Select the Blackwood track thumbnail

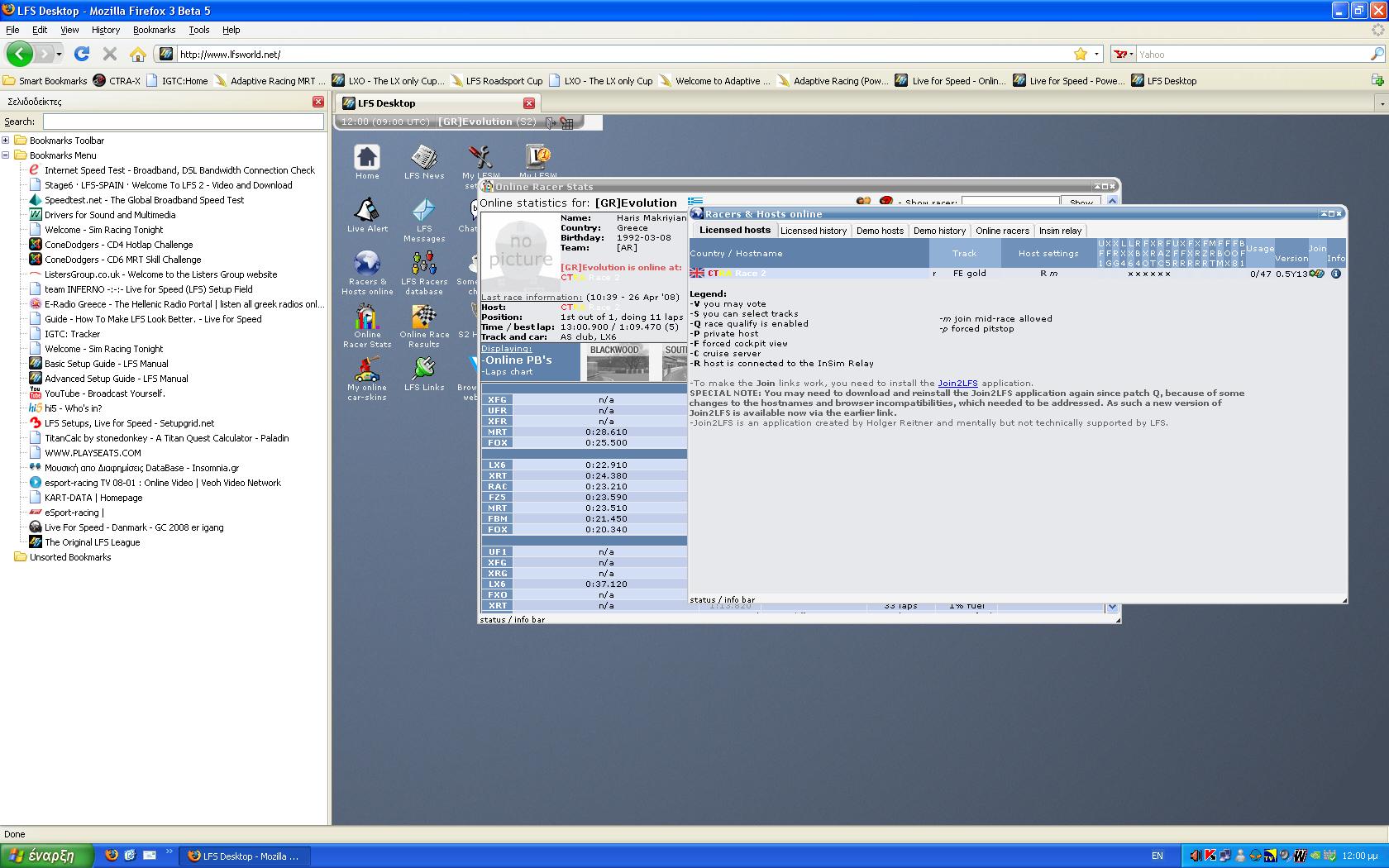point(618,363)
